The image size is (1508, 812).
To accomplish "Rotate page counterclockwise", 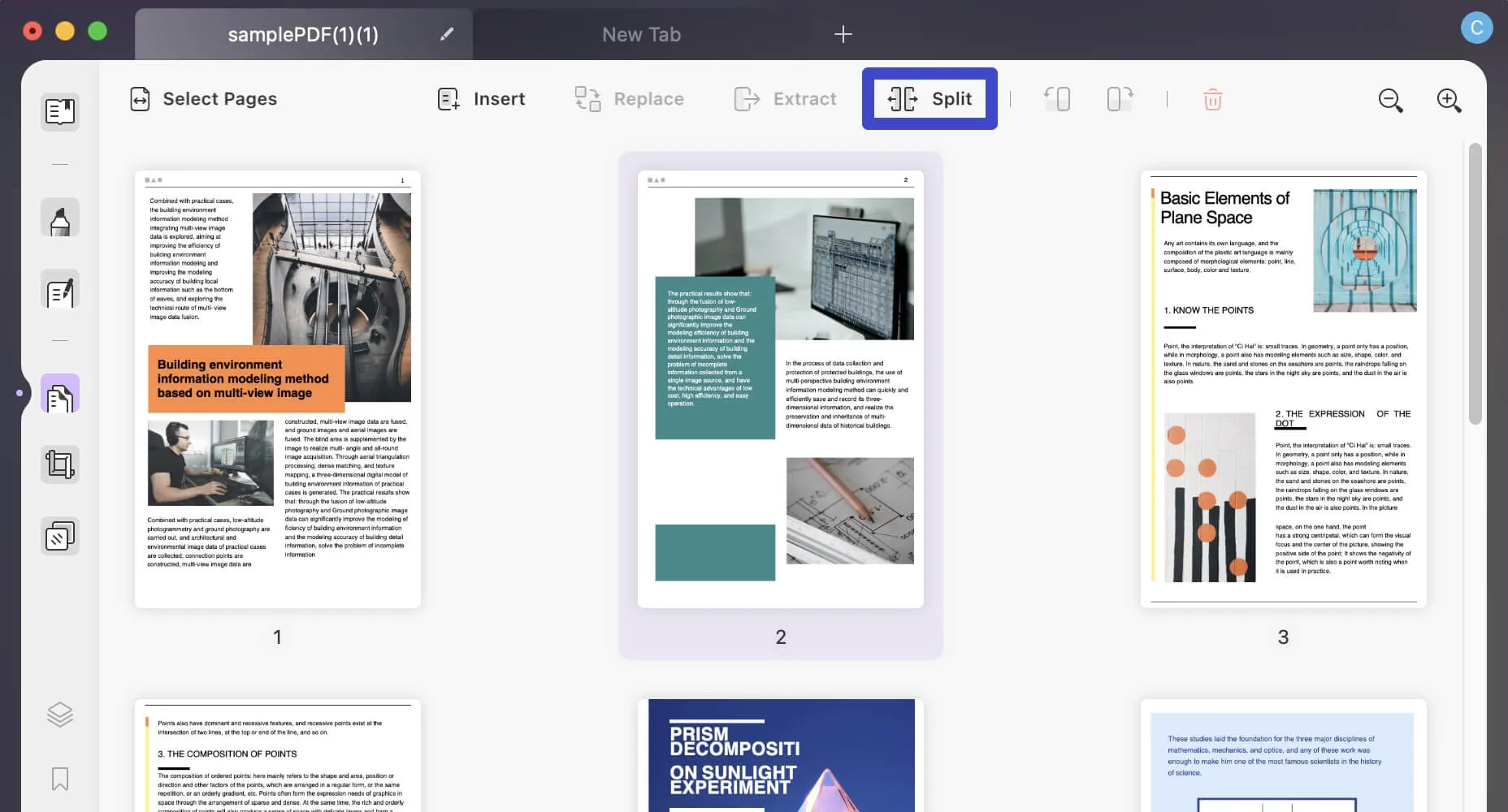I will point(1057,99).
